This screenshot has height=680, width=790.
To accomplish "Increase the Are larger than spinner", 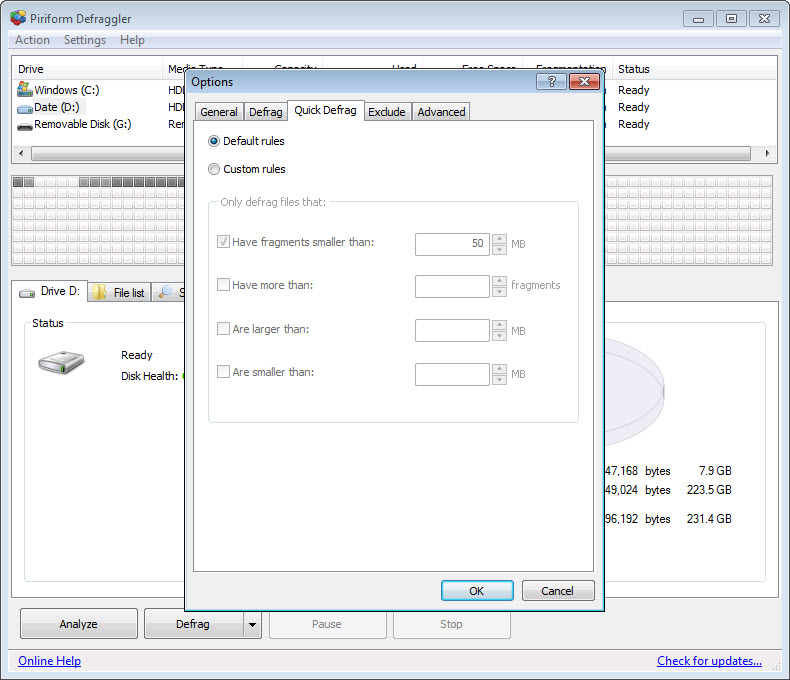I will 499,325.
